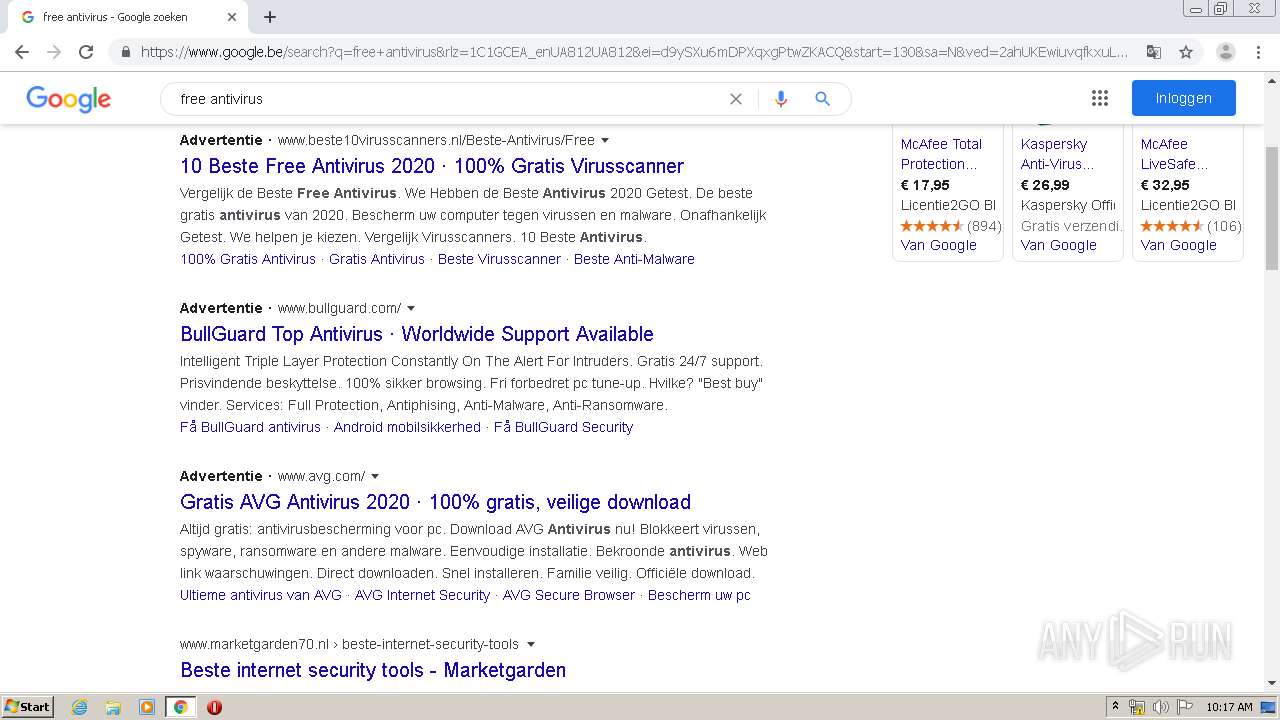Image resolution: width=1280 pixels, height=720 pixels.
Task: Open the Chrome profile avatar icon
Action: pyautogui.click(x=1225, y=52)
